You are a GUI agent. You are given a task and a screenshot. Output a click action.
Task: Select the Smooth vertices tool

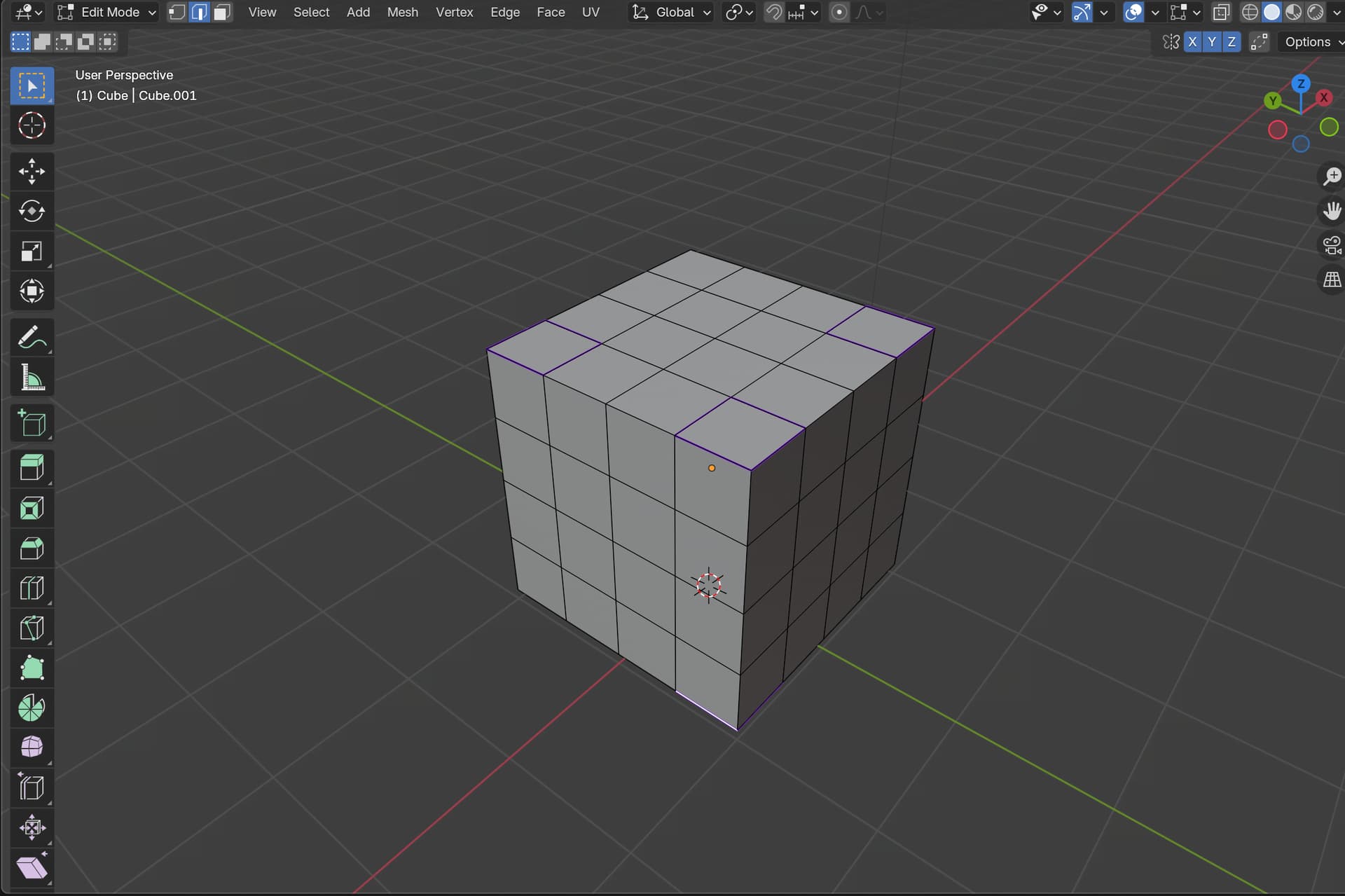click(x=32, y=747)
